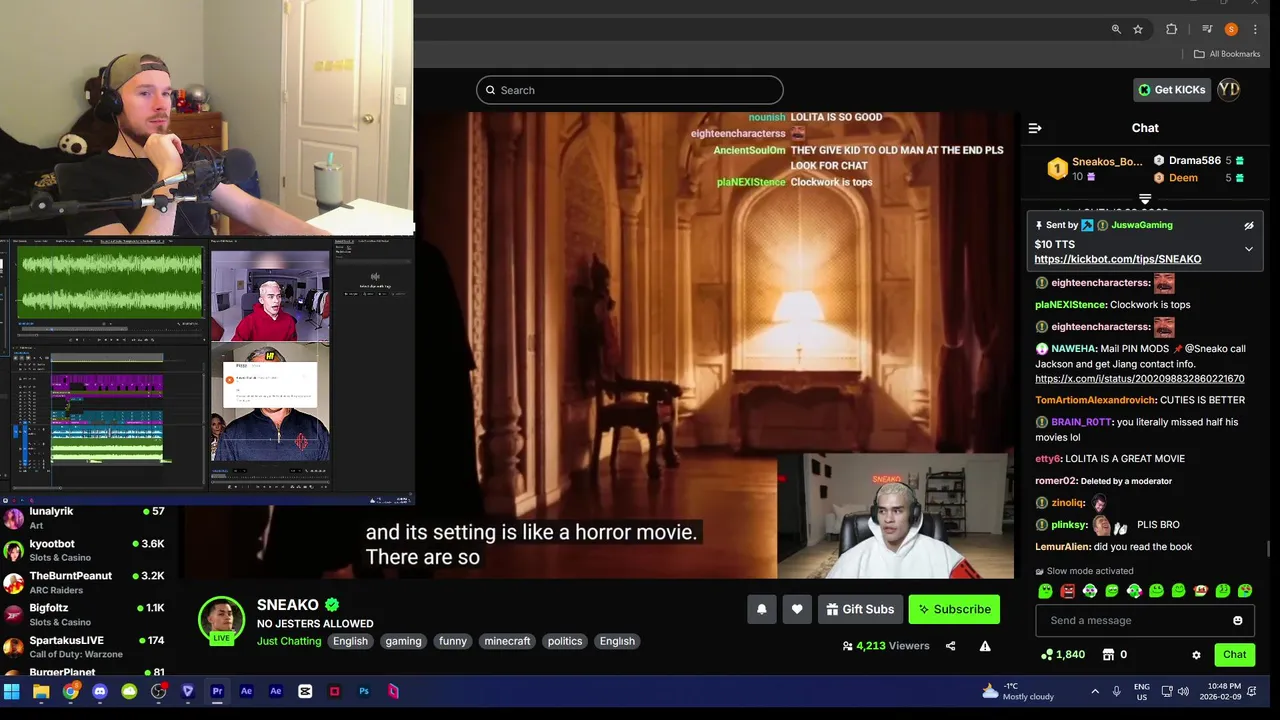Pick the last heart-eyes green emote
Screen dimensions: 1280x720
[1245, 591]
